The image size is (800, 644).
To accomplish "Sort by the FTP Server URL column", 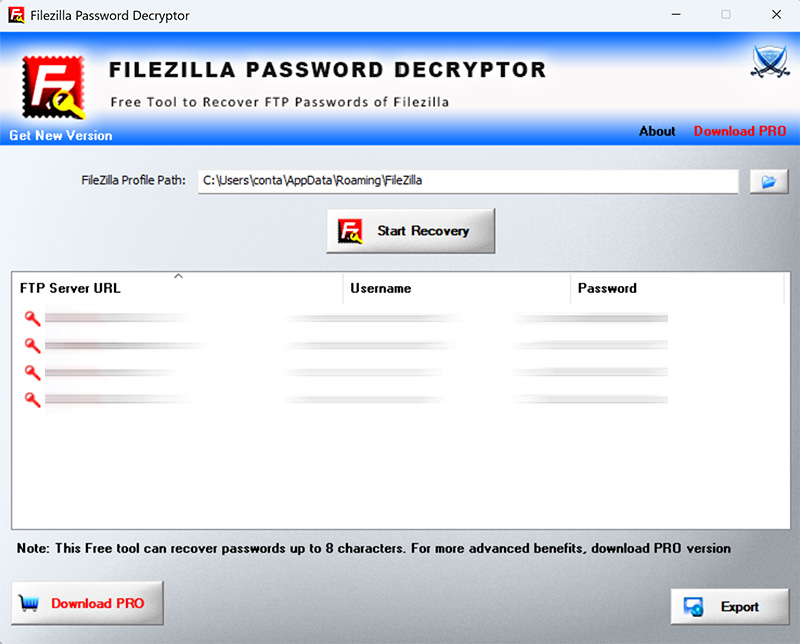I will pyautogui.click(x=70, y=288).
